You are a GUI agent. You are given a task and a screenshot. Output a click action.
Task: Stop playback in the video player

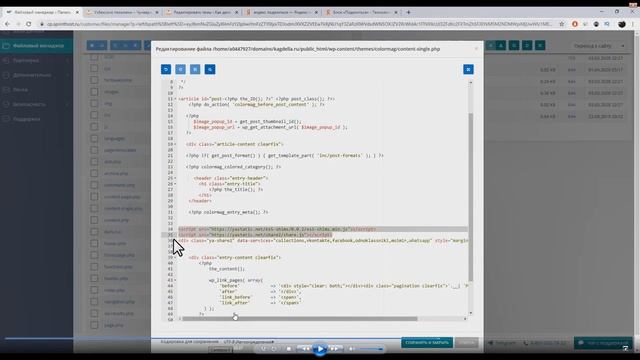point(289,349)
